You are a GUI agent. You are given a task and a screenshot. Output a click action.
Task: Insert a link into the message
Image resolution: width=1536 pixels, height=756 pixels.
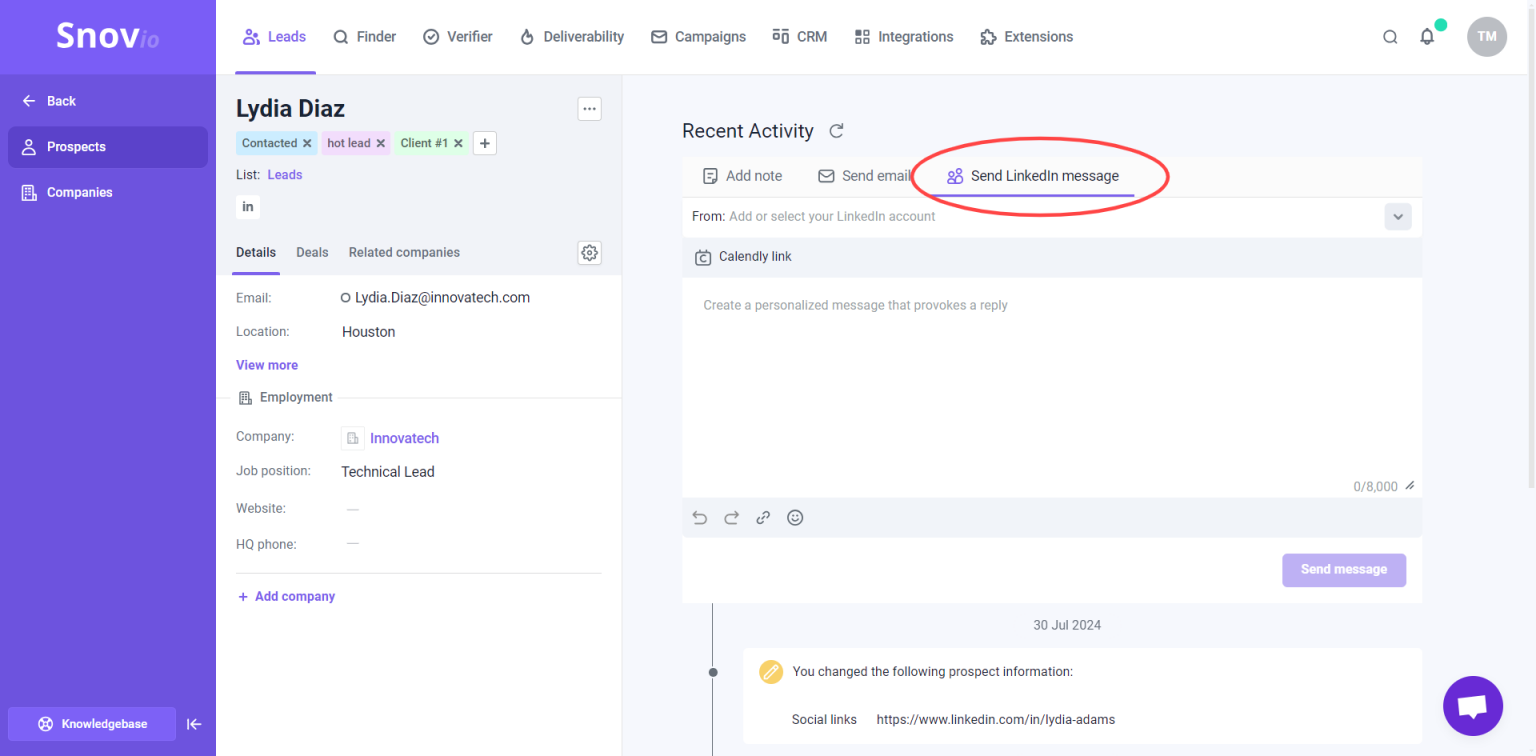pyautogui.click(x=763, y=518)
